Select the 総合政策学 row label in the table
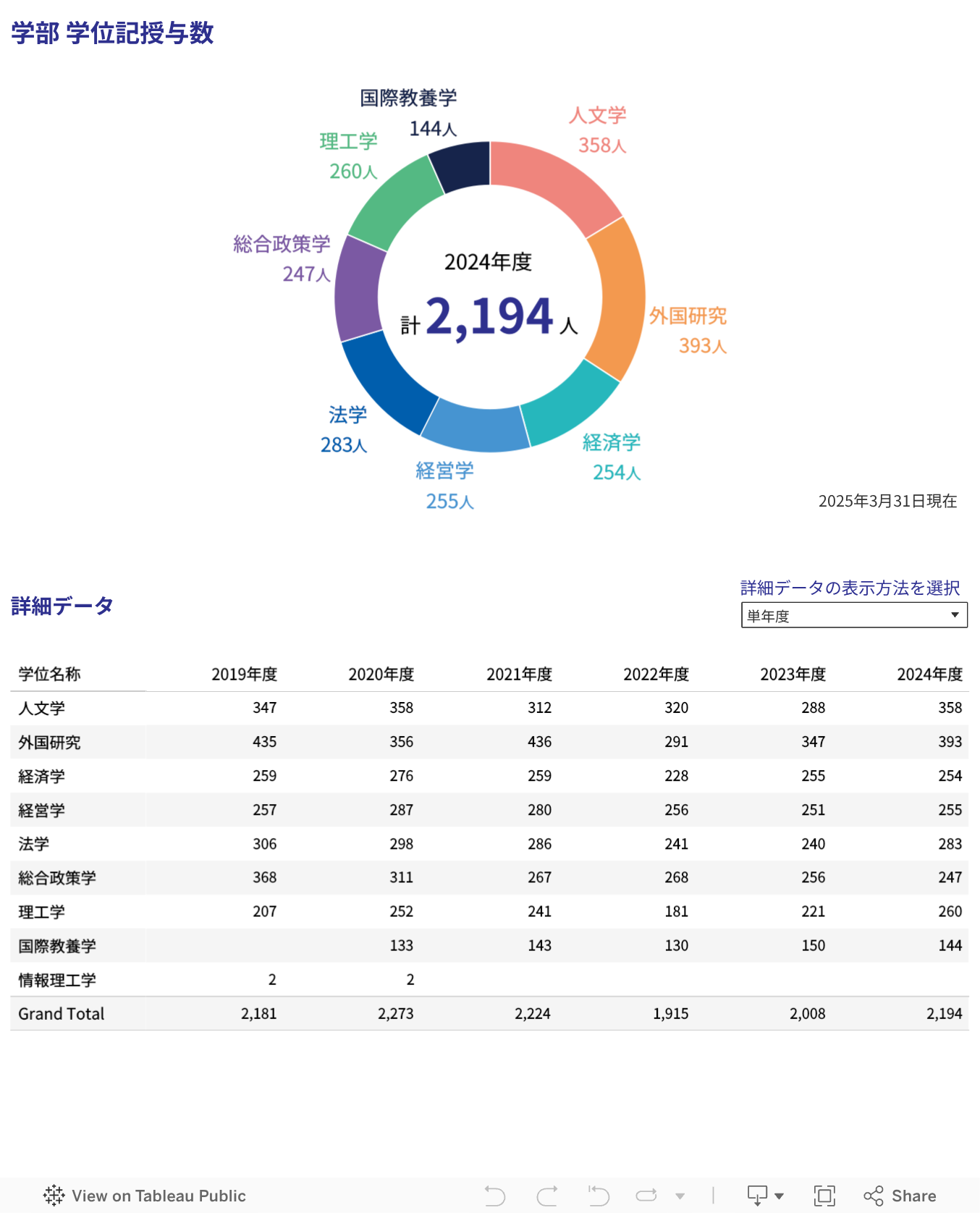 tap(57, 878)
